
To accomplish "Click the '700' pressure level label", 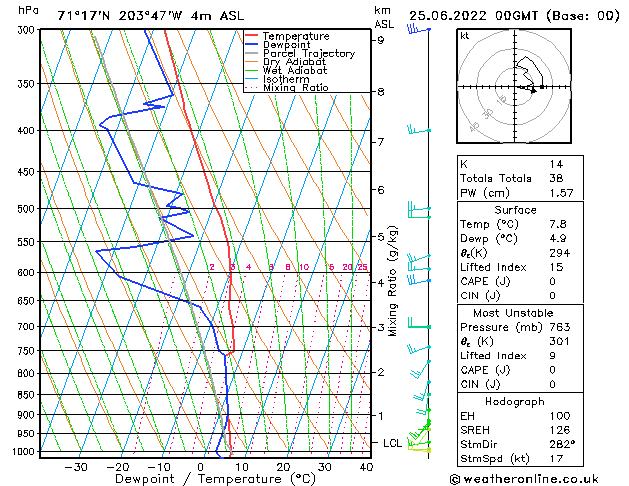I will pos(28,326).
